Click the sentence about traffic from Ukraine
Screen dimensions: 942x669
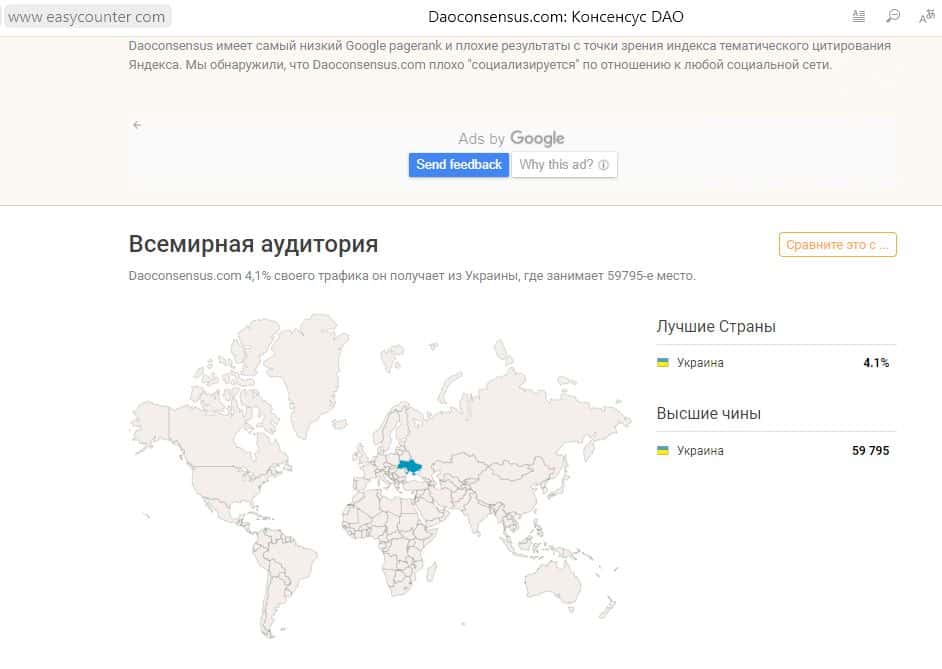tap(412, 276)
